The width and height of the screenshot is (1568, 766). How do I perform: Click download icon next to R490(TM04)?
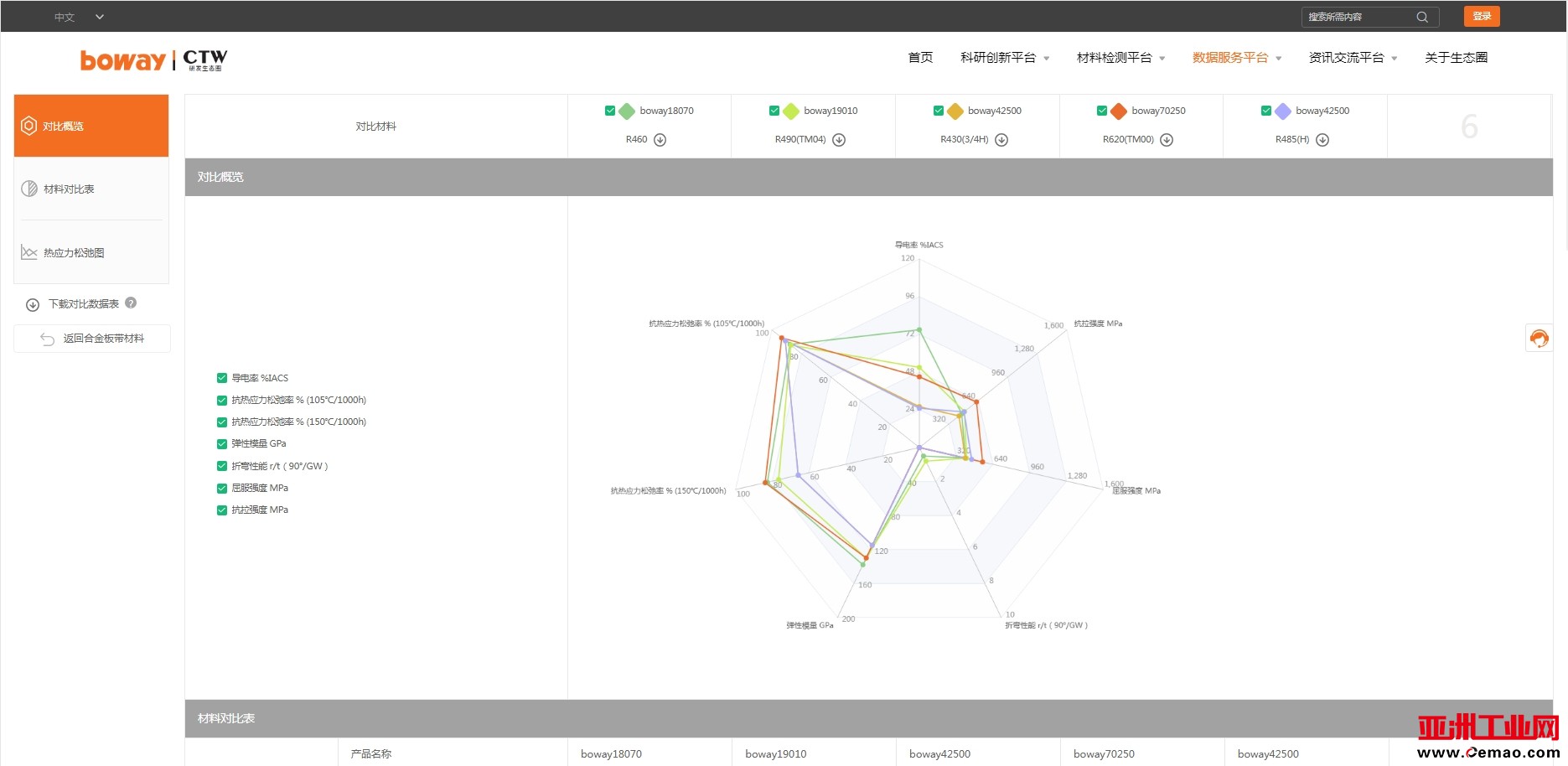coord(839,140)
